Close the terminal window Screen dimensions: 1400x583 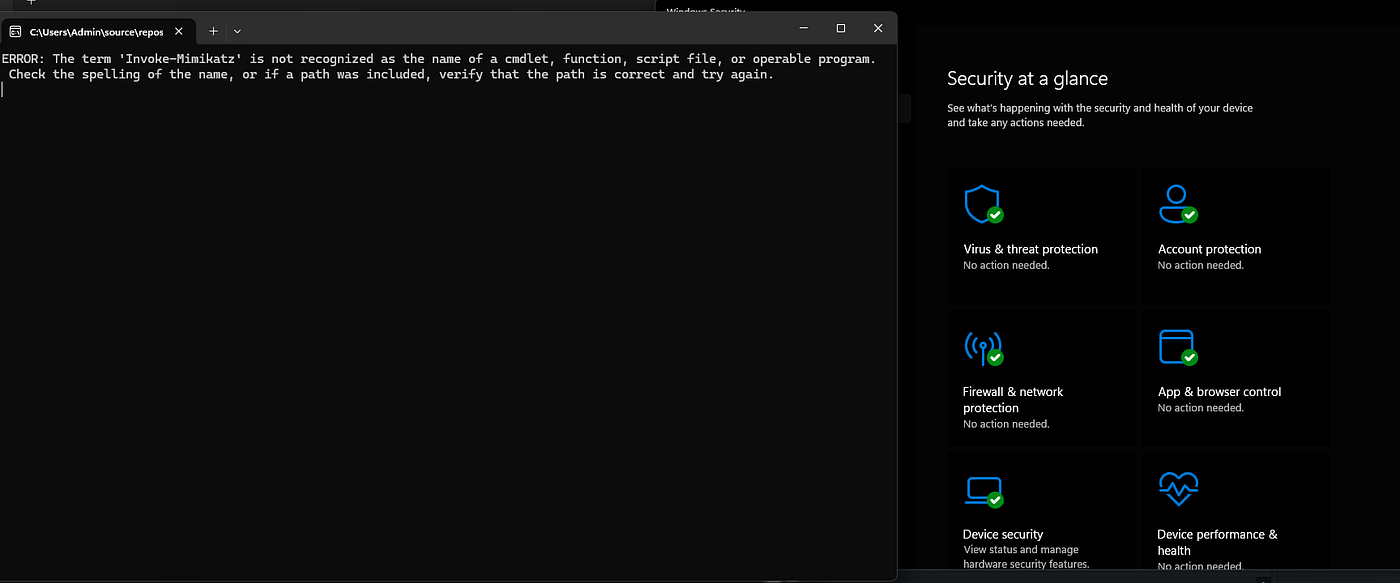click(878, 28)
